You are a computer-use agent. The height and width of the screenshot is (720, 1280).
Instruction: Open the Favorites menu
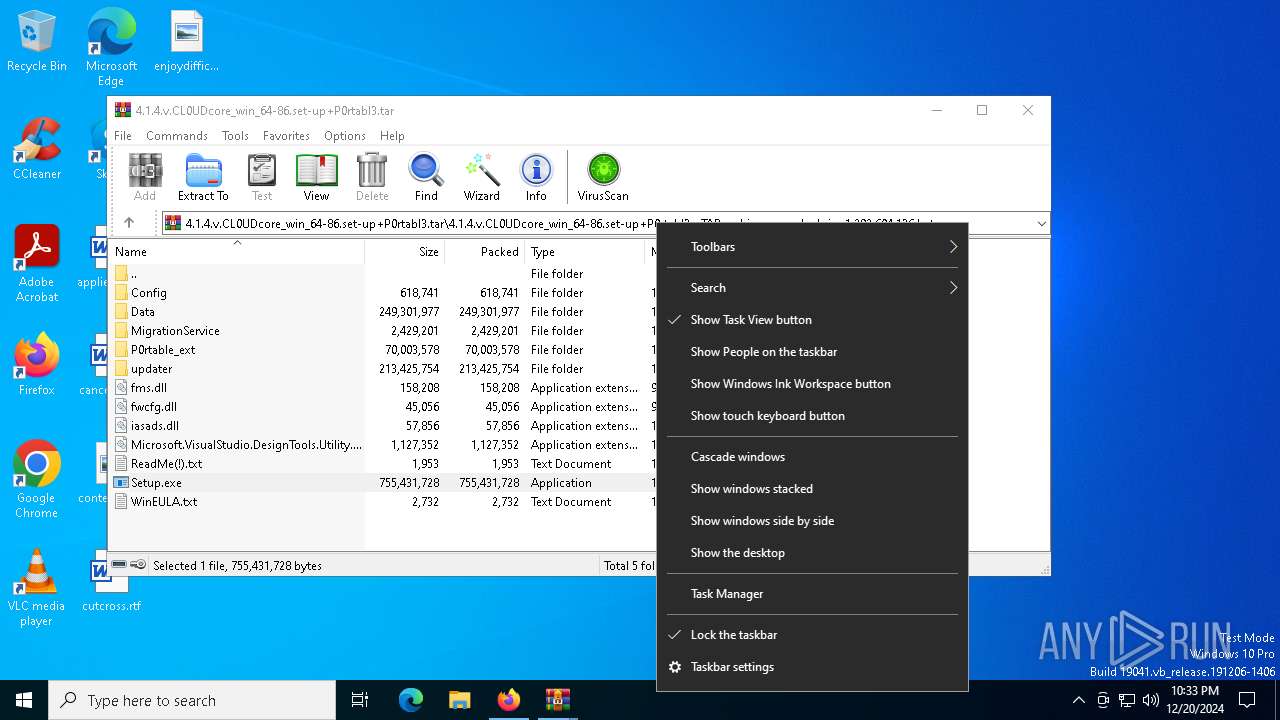286,136
